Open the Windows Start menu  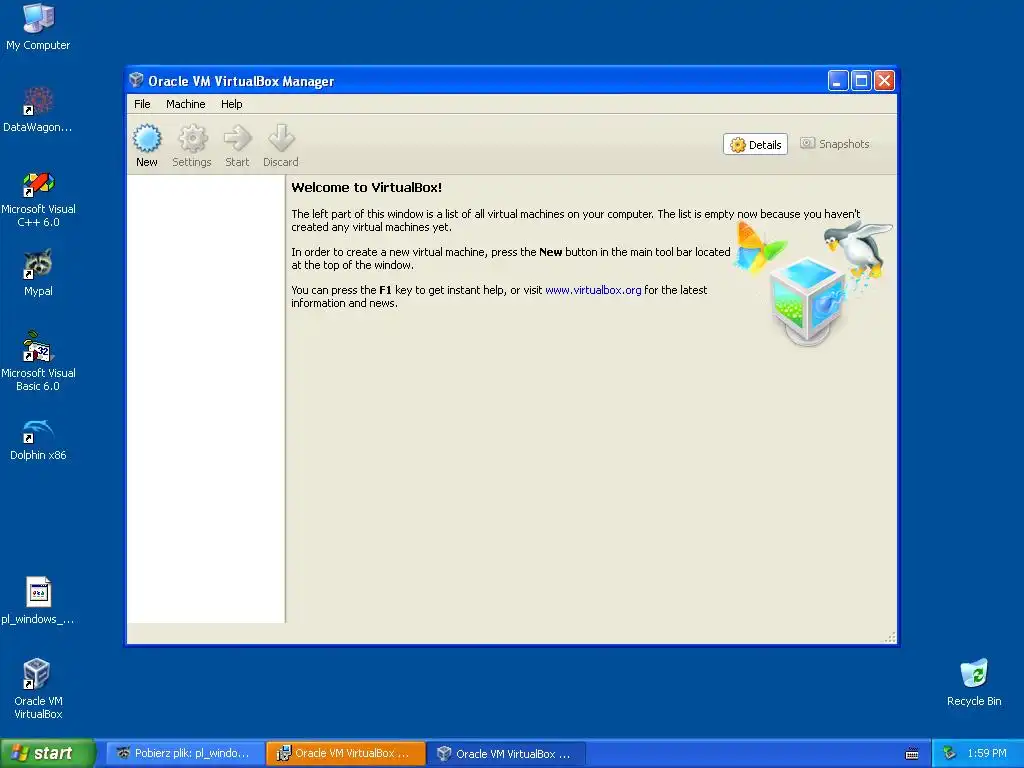47,753
